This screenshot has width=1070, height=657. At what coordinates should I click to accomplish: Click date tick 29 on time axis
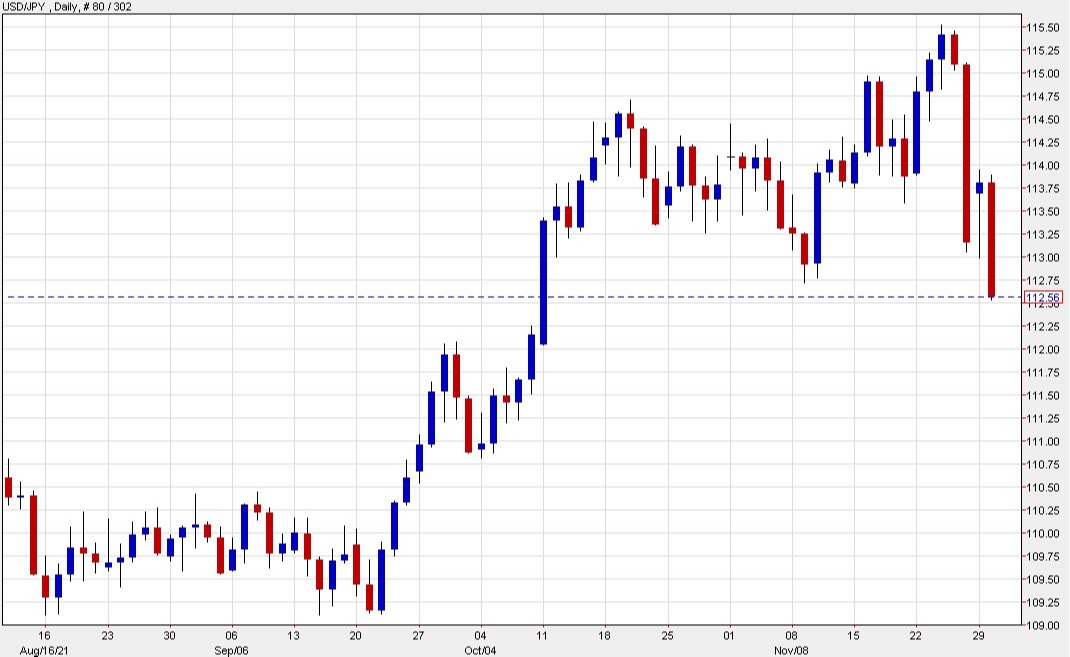click(x=979, y=636)
